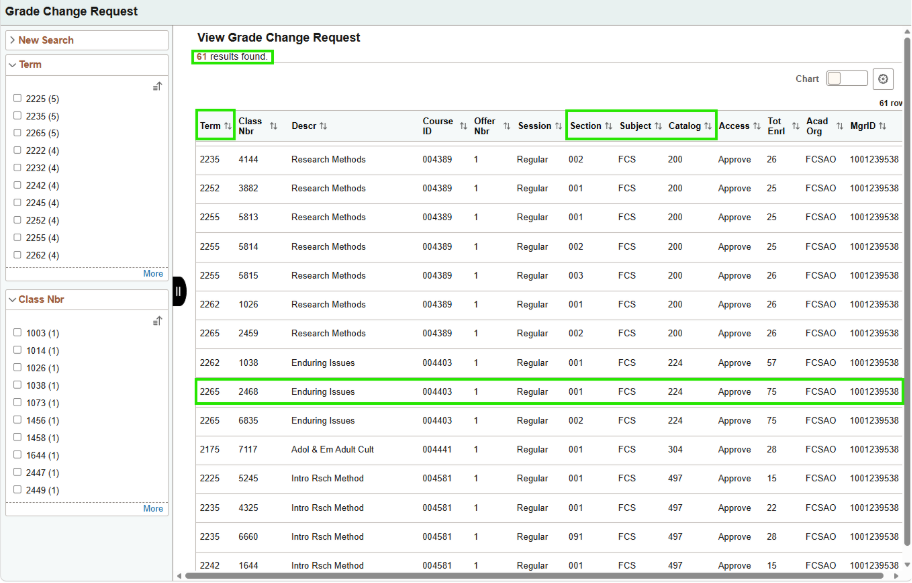
Task: Open the grid settings gear icon
Action: click(x=883, y=79)
